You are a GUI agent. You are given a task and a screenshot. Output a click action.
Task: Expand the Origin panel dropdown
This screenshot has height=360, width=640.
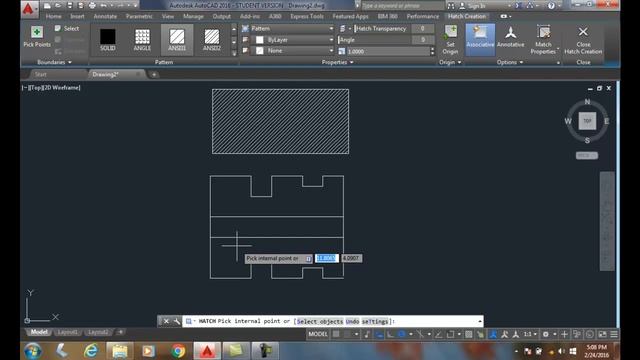click(x=450, y=62)
